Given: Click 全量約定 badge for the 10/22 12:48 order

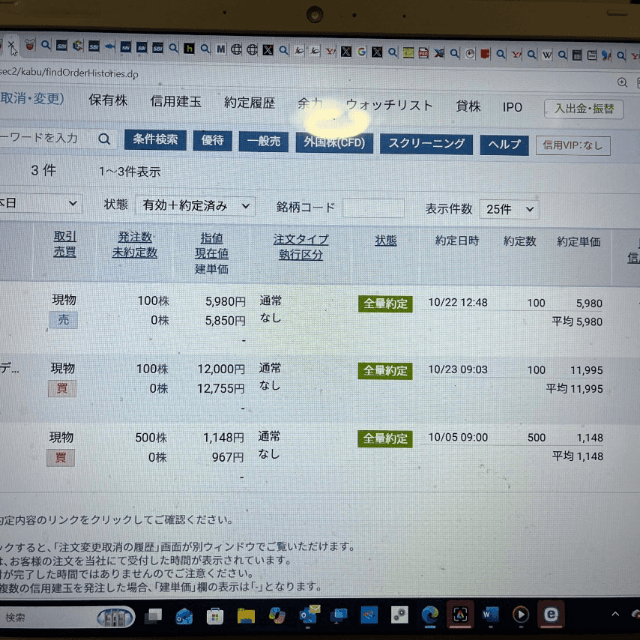Looking at the screenshot, I should click(x=385, y=304).
